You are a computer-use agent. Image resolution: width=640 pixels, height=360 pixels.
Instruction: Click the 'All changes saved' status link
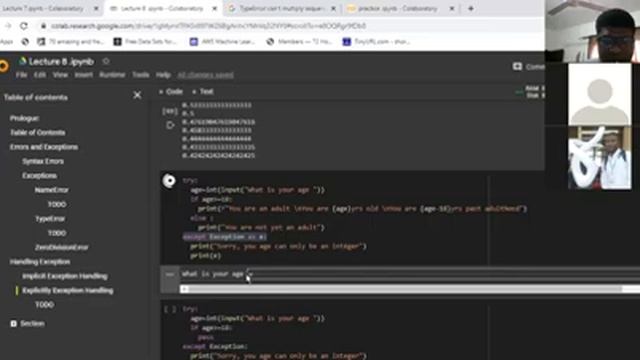click(205, 75)
